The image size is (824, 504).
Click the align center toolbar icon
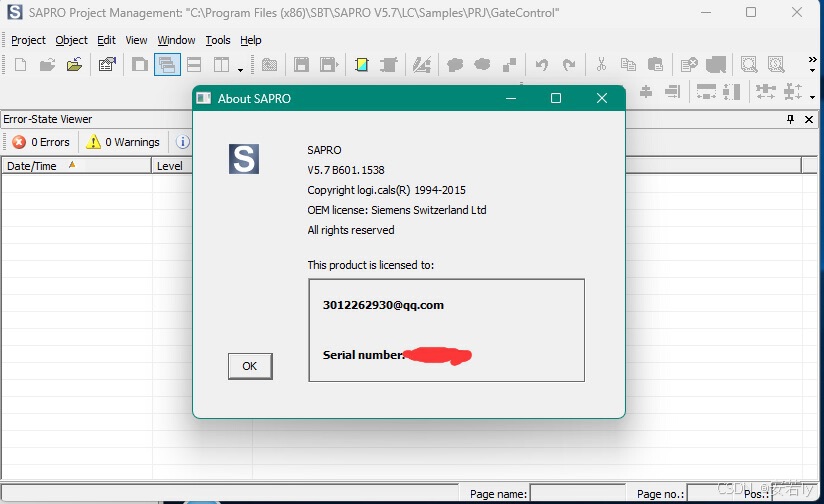[x=646, y=92]
